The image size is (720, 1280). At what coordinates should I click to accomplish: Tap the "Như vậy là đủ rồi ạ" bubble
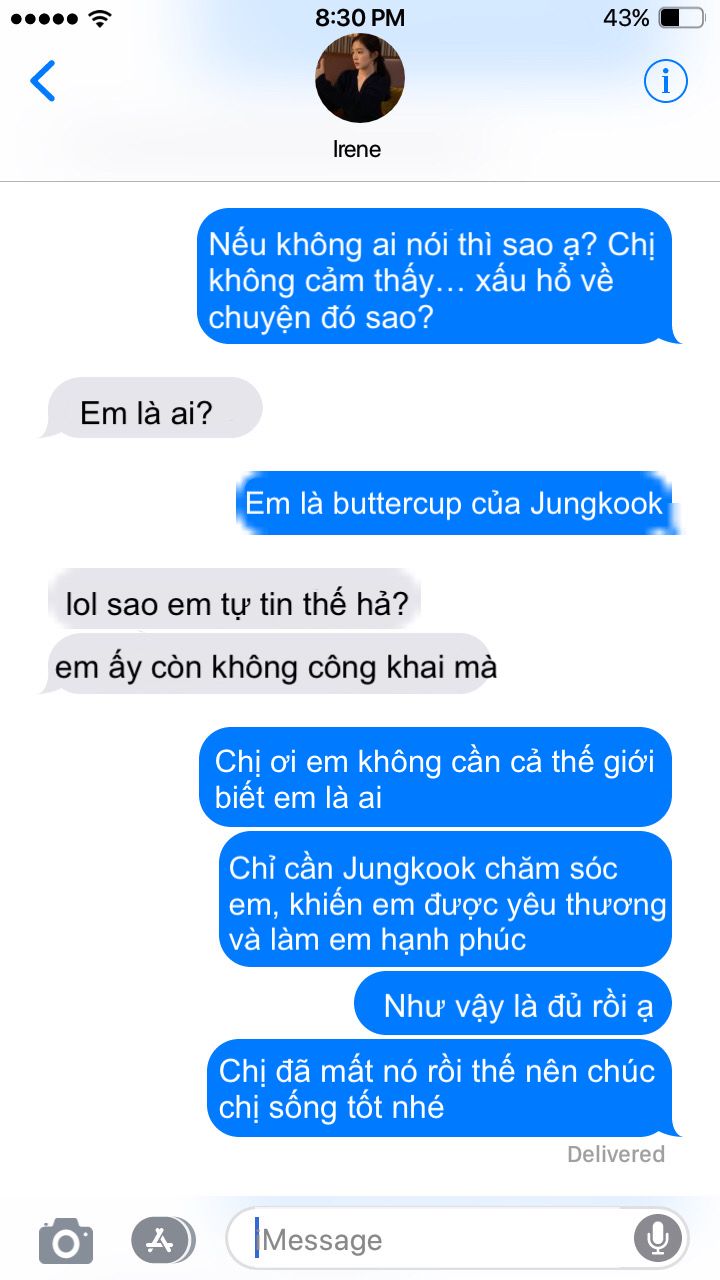[x=512, y=1003]
